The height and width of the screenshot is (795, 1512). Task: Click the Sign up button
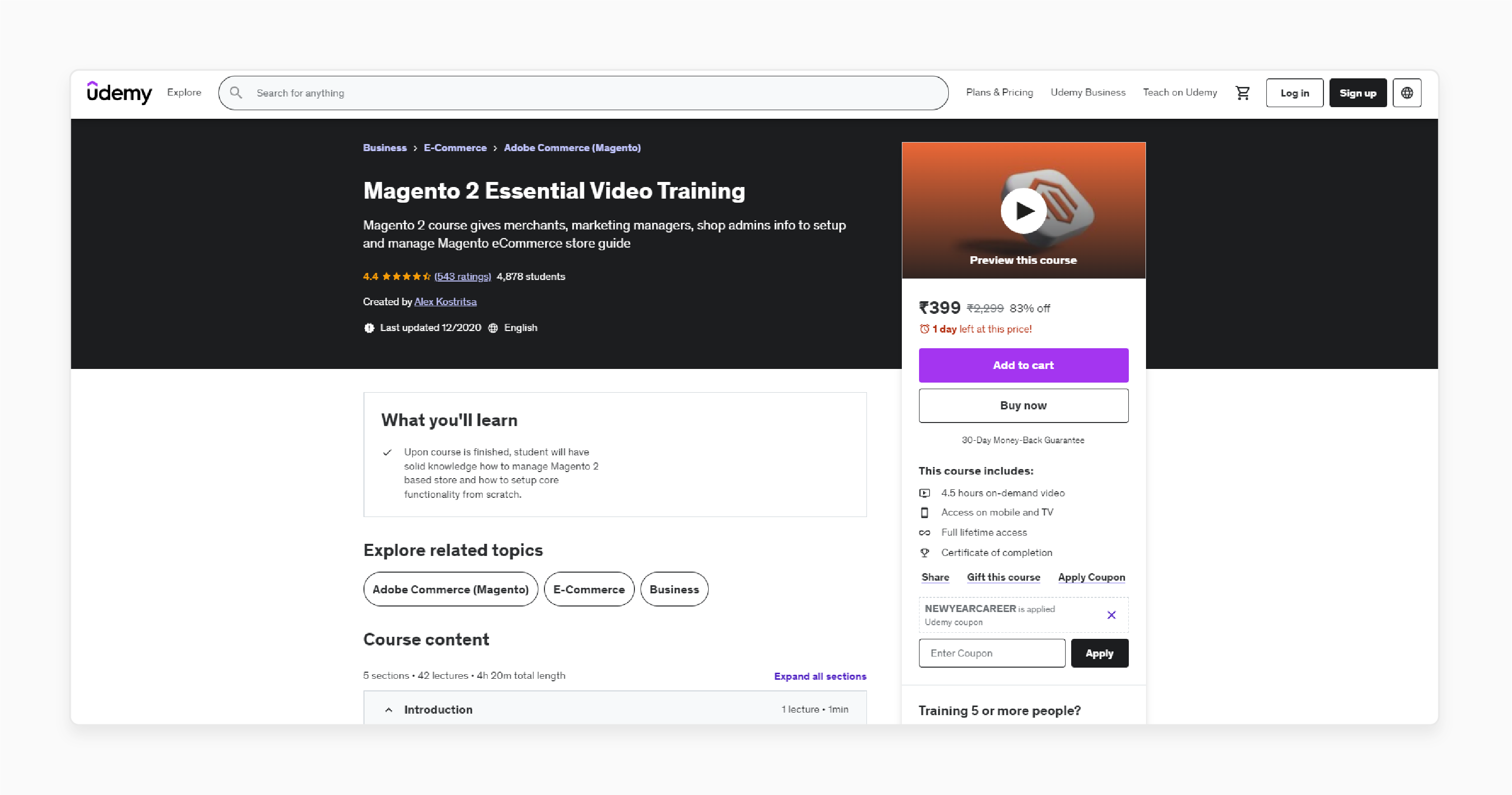coord(1358,92)
